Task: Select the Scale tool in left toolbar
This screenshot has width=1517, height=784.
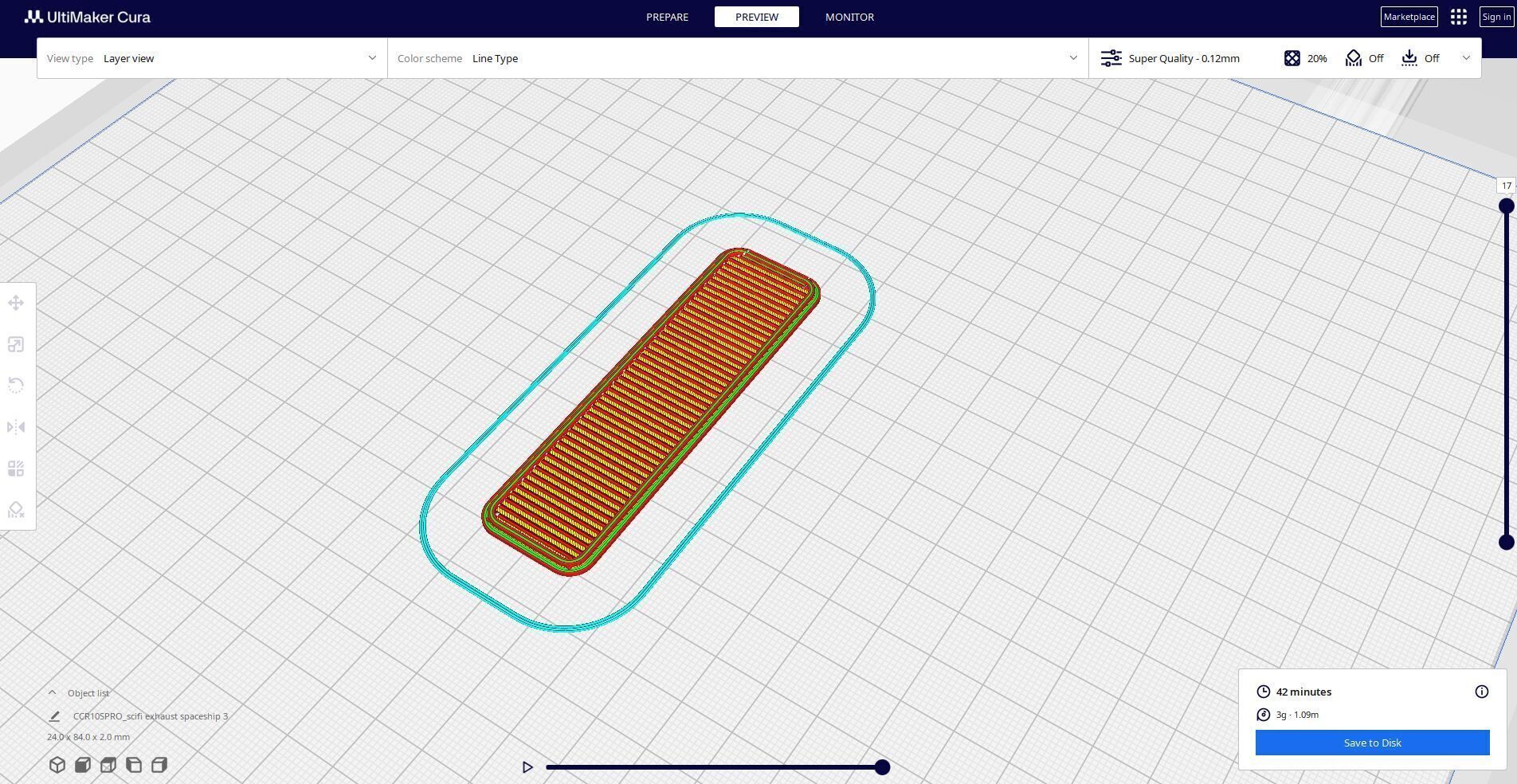Action: pos(16,344)
